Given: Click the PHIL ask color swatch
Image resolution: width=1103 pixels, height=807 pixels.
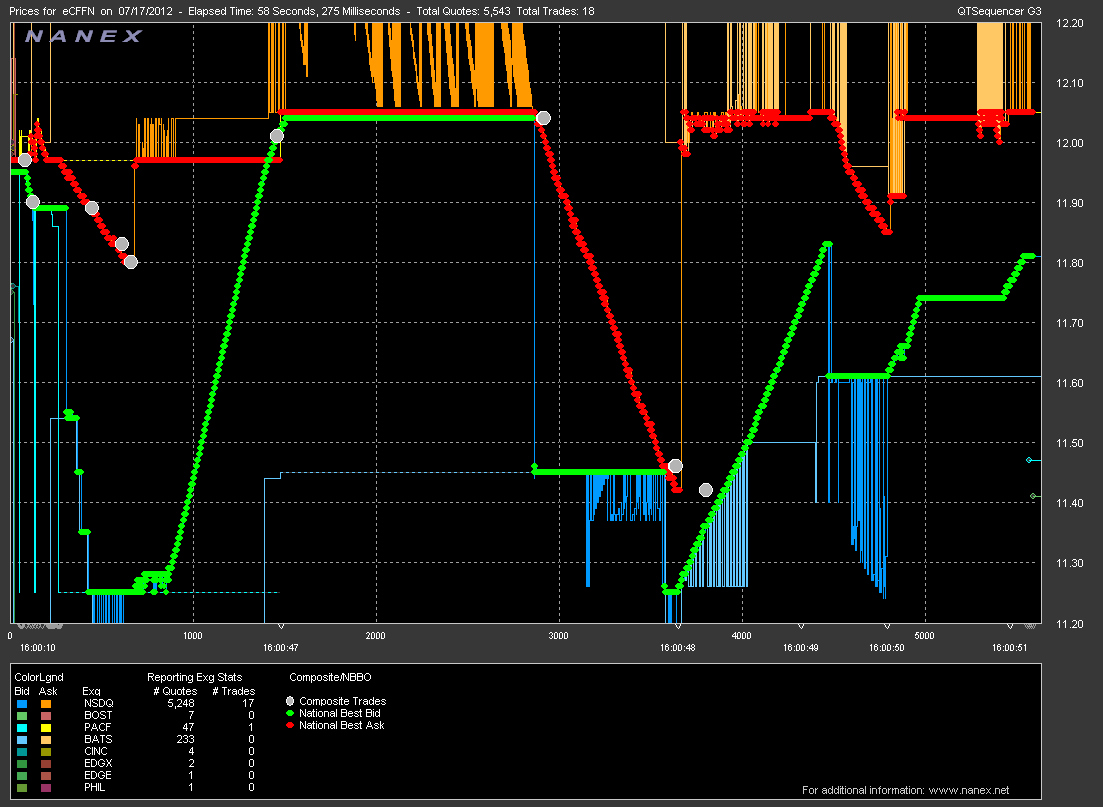Looking at the screenshot, I should (46, 787).
